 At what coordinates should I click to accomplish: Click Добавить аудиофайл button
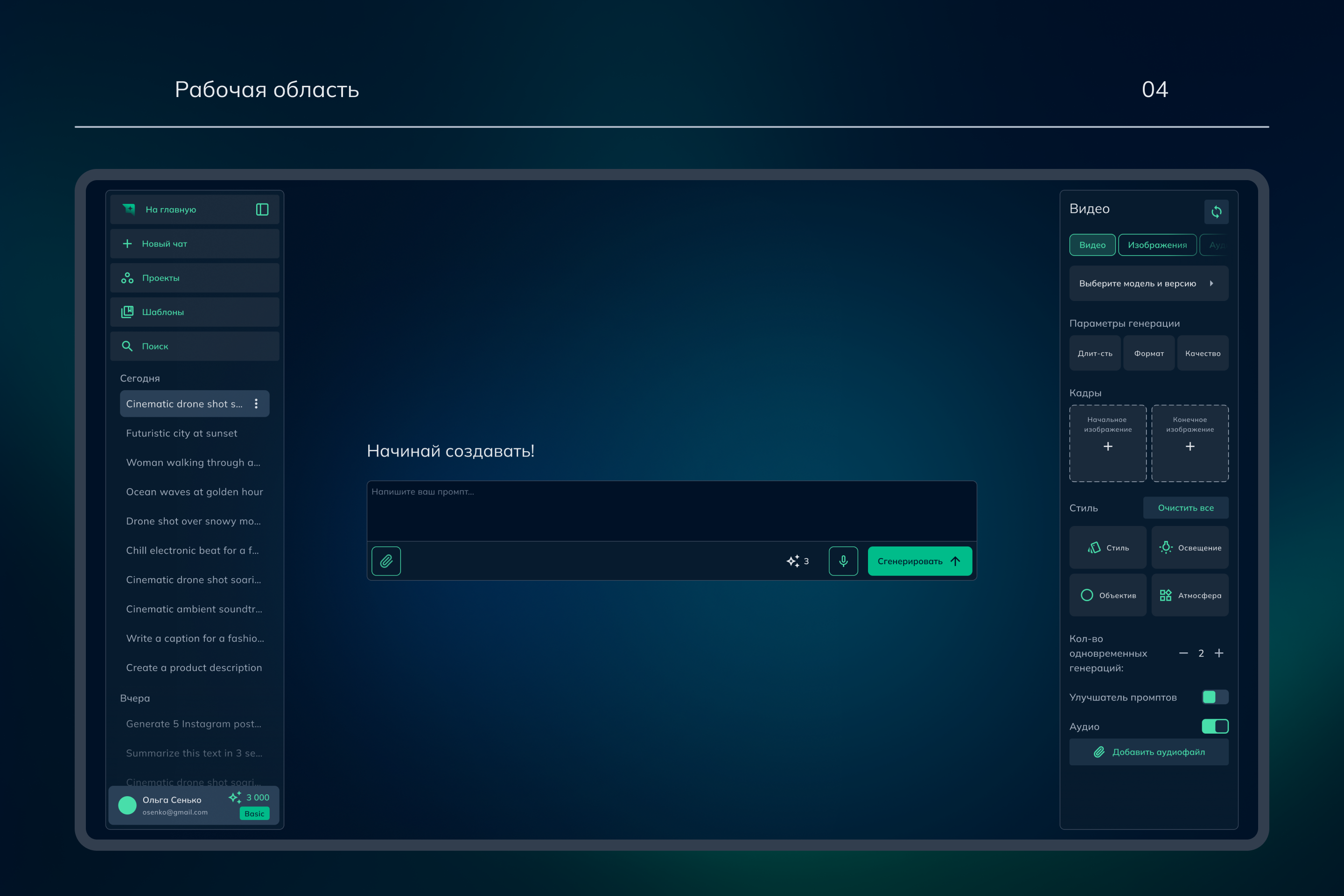1149,752
